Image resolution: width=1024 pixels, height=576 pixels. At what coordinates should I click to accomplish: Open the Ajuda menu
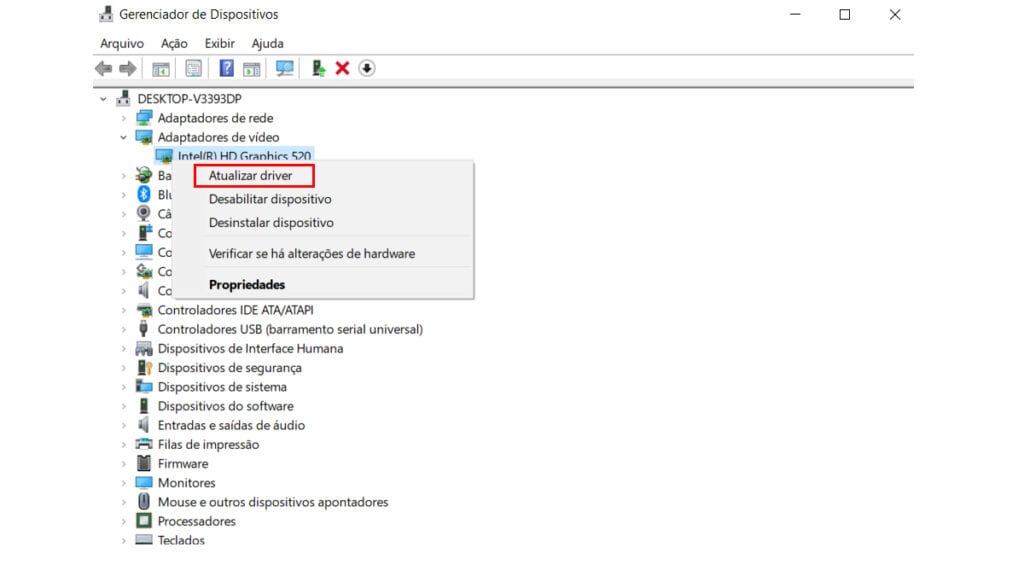[267, 43]
